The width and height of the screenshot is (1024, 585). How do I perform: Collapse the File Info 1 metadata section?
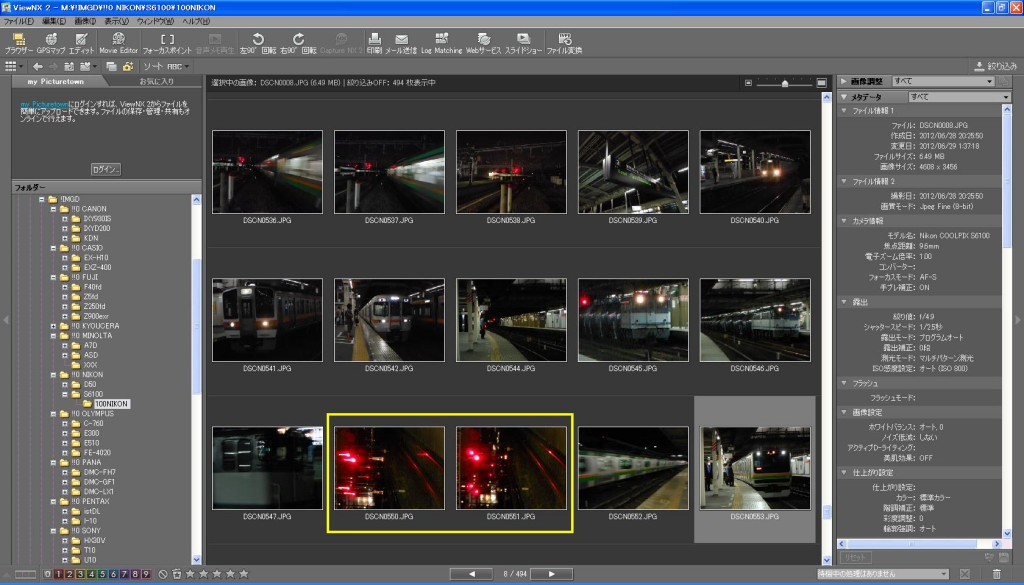[x=845, y=110]
